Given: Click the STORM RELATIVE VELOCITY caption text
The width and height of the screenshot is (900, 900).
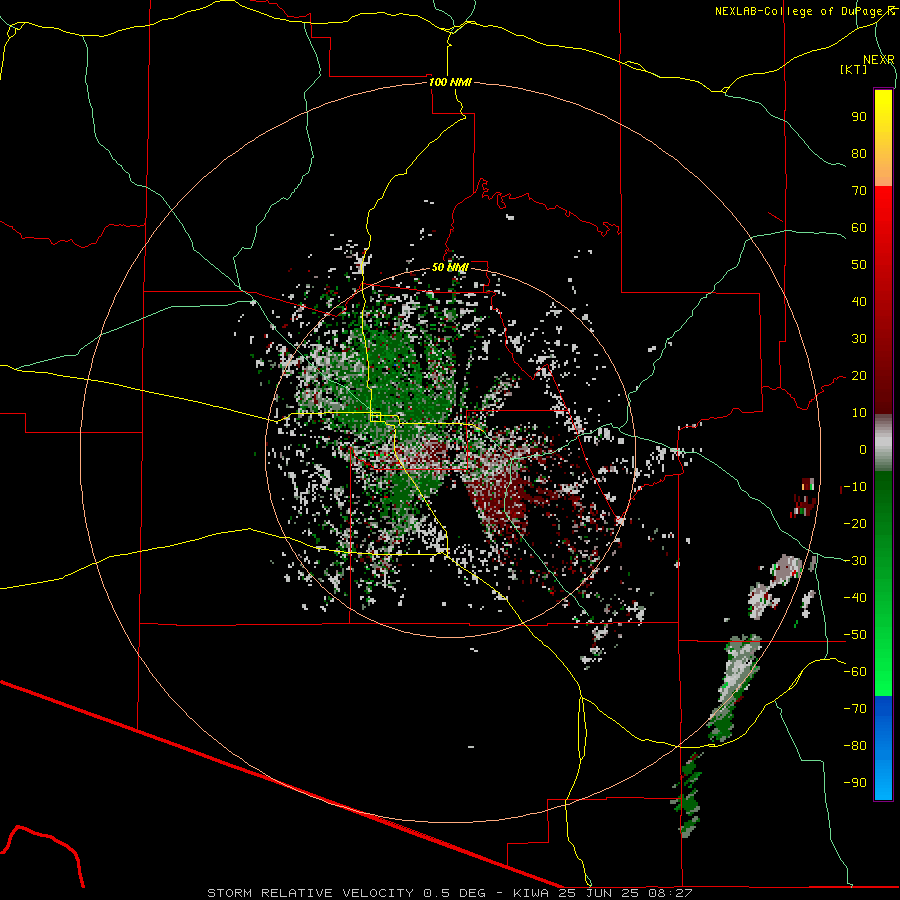Looking at the screenshot, I should tap(311, 893).
